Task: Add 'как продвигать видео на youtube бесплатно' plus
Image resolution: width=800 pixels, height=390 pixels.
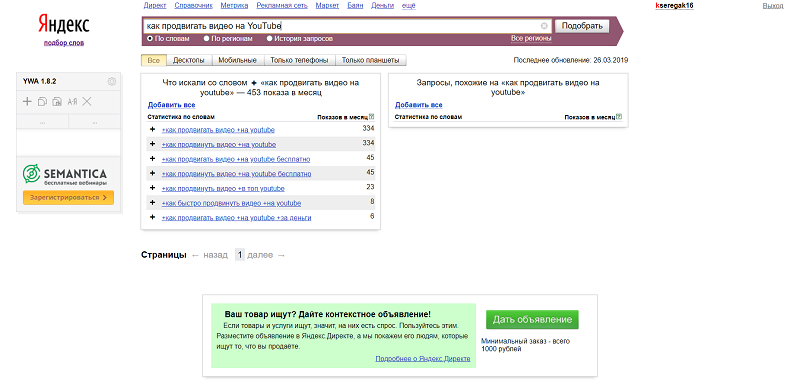Action: (x=152, y=159)
